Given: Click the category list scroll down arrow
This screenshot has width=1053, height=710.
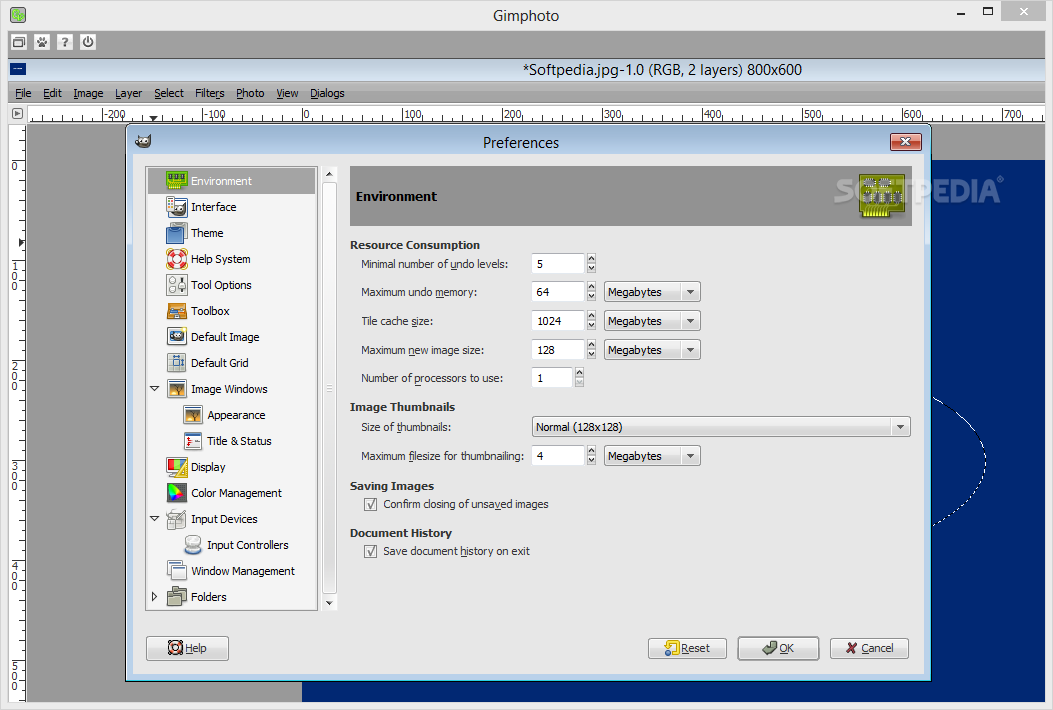Looking at the screenshot, I should (329, 603).
